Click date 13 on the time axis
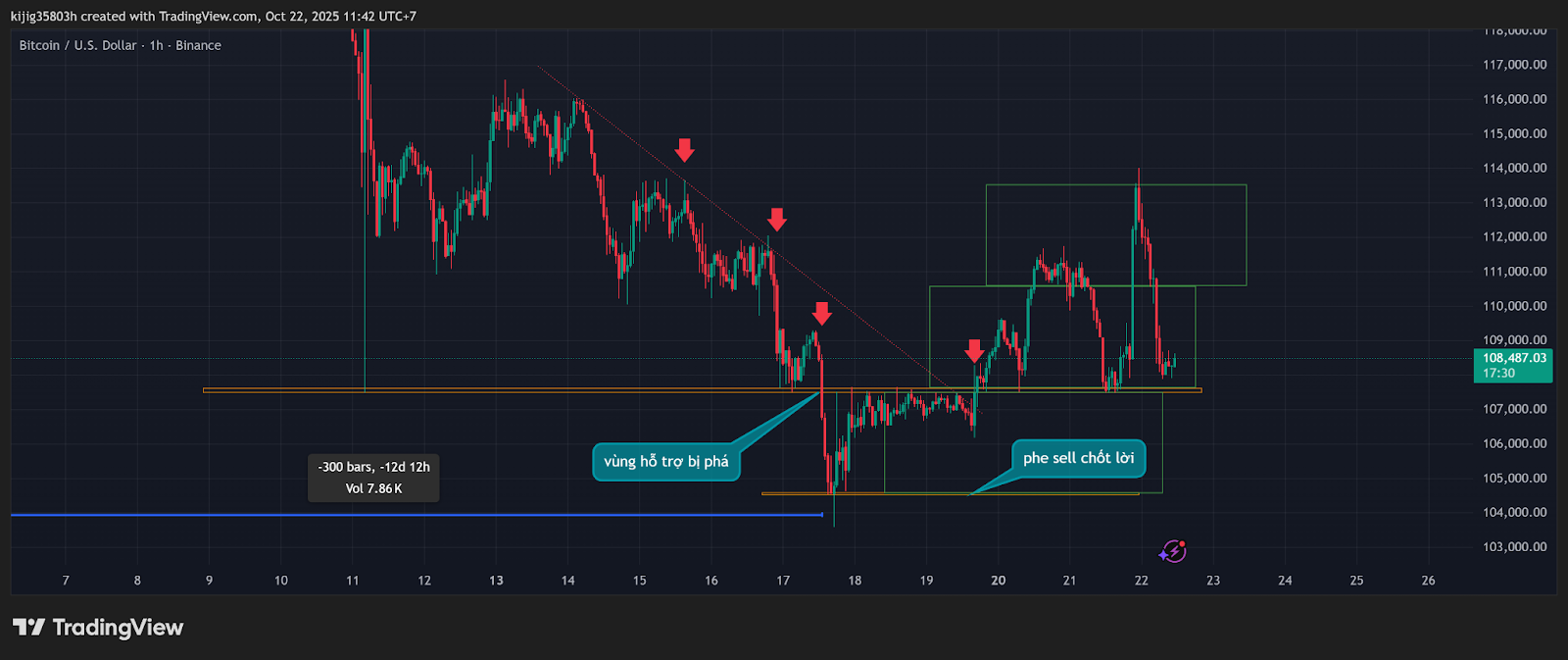Image resolution: width=1568 pixels, height=660 pixels. pyautogui.click(x=496, y=581)
